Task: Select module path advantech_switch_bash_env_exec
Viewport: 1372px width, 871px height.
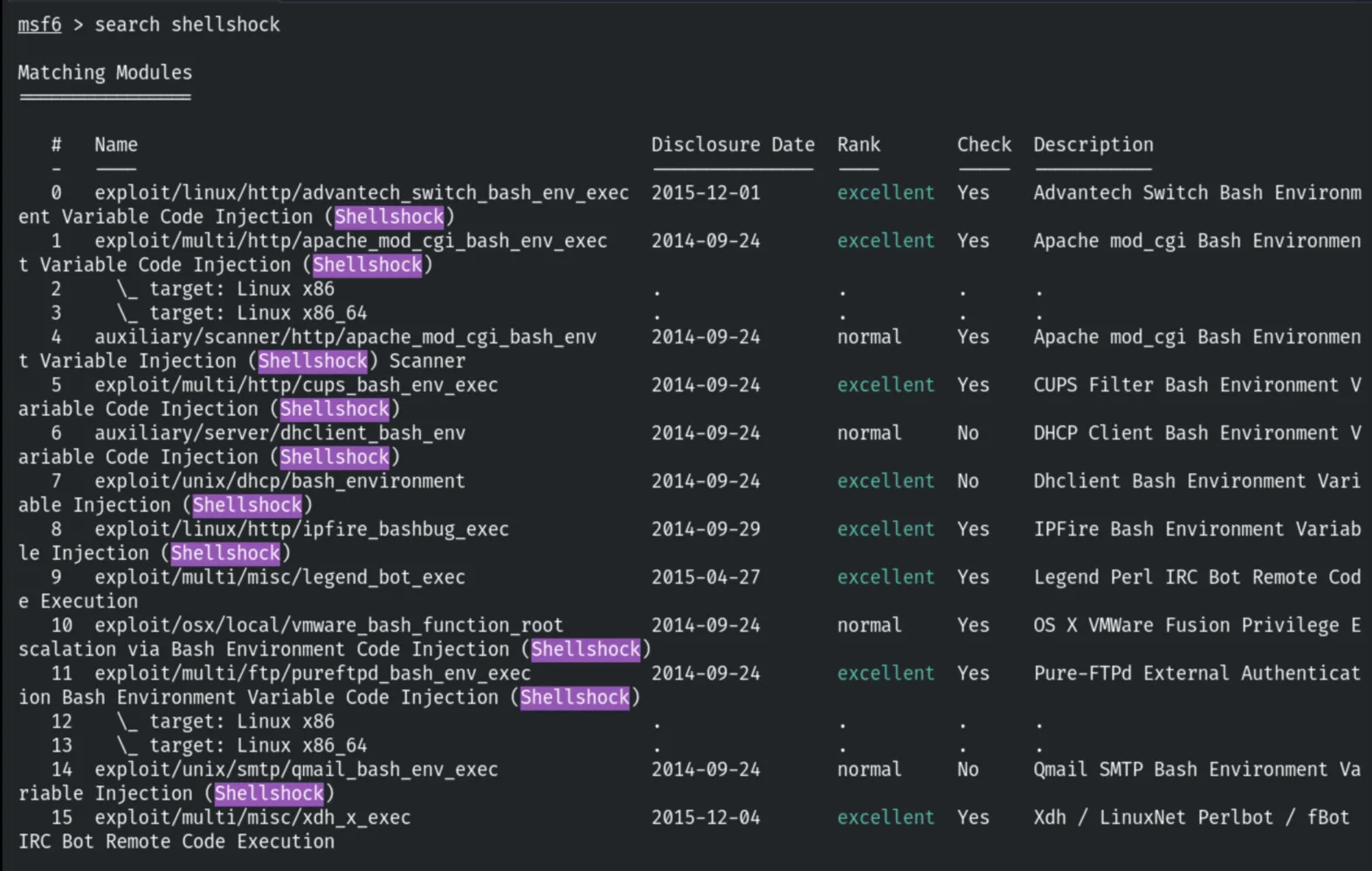Action: (362, 193)
